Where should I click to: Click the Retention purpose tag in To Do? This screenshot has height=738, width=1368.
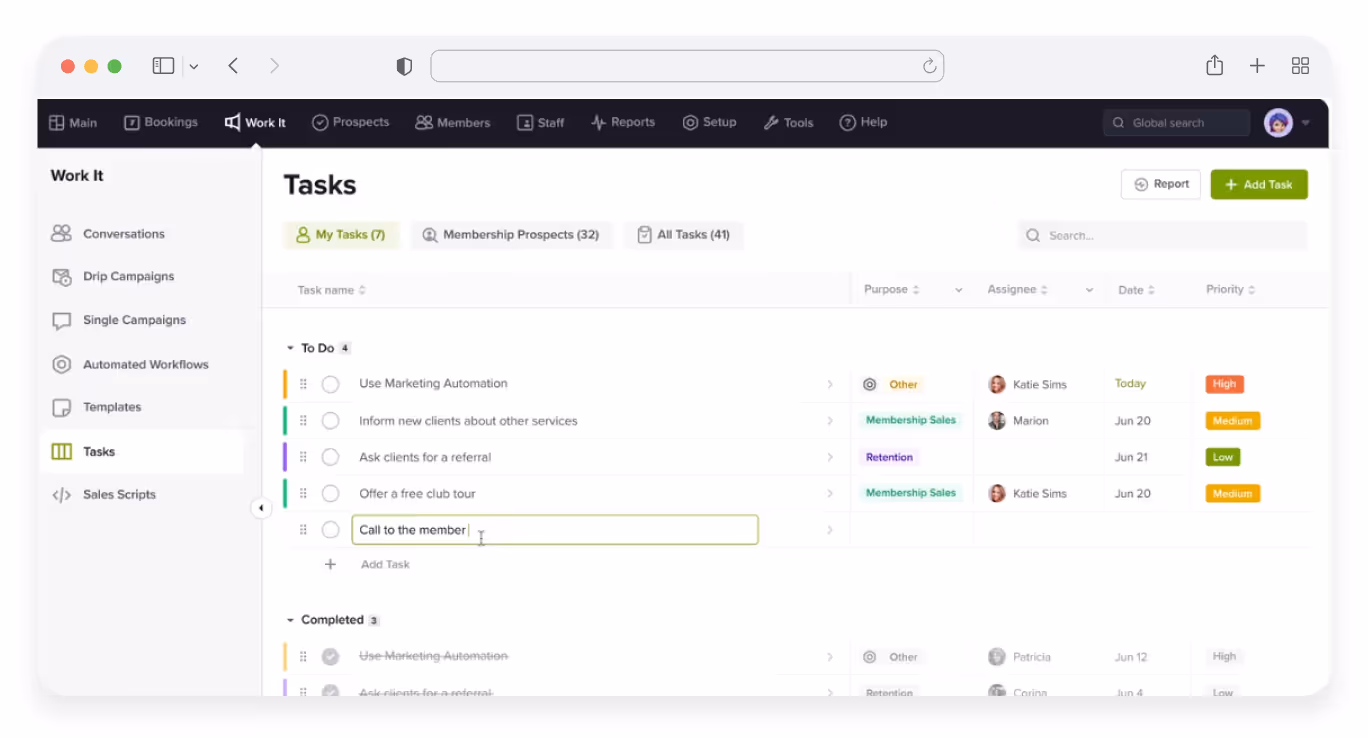tap(889, 458)
